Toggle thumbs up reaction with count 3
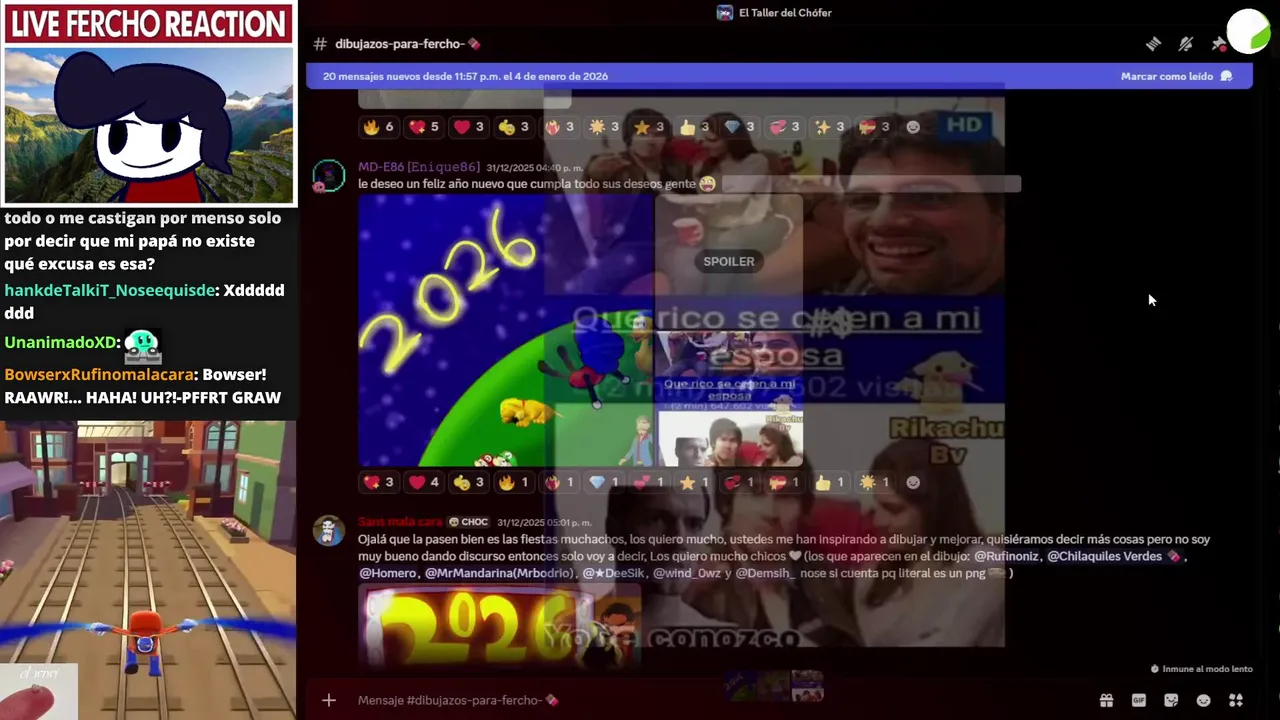Viewport: 1280px width, 720px height. [694, 127]
